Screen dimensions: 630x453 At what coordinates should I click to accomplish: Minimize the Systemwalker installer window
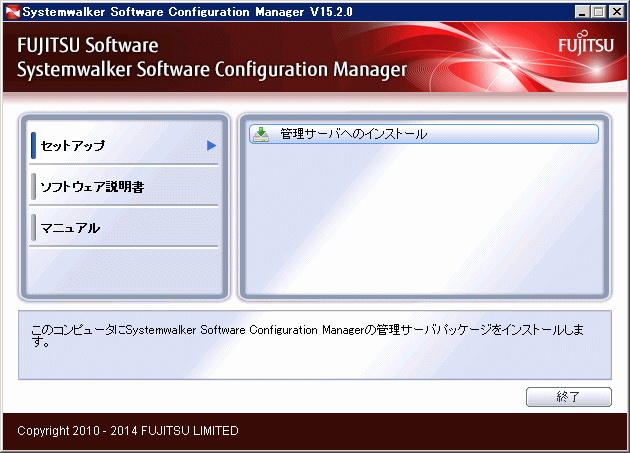click(x=581, y=12)
